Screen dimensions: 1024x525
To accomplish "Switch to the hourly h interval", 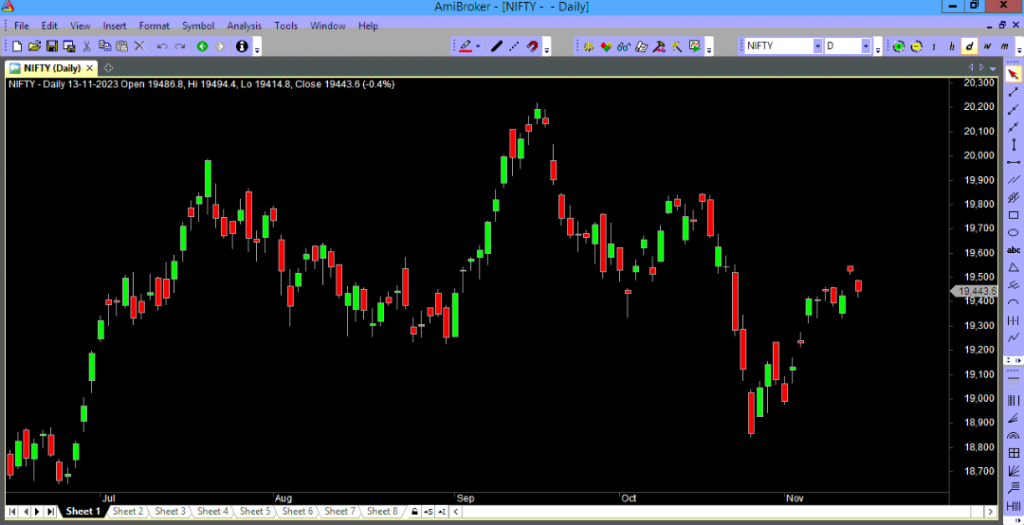I will point(952,46).
